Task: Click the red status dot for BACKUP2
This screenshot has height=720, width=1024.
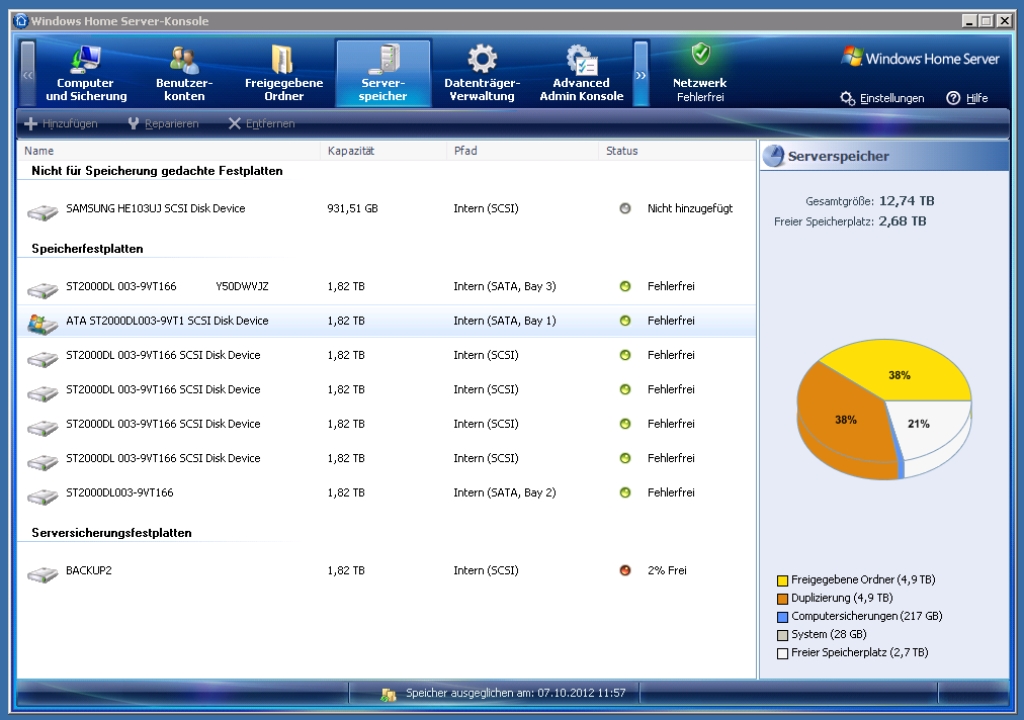Action: (625, 570)
